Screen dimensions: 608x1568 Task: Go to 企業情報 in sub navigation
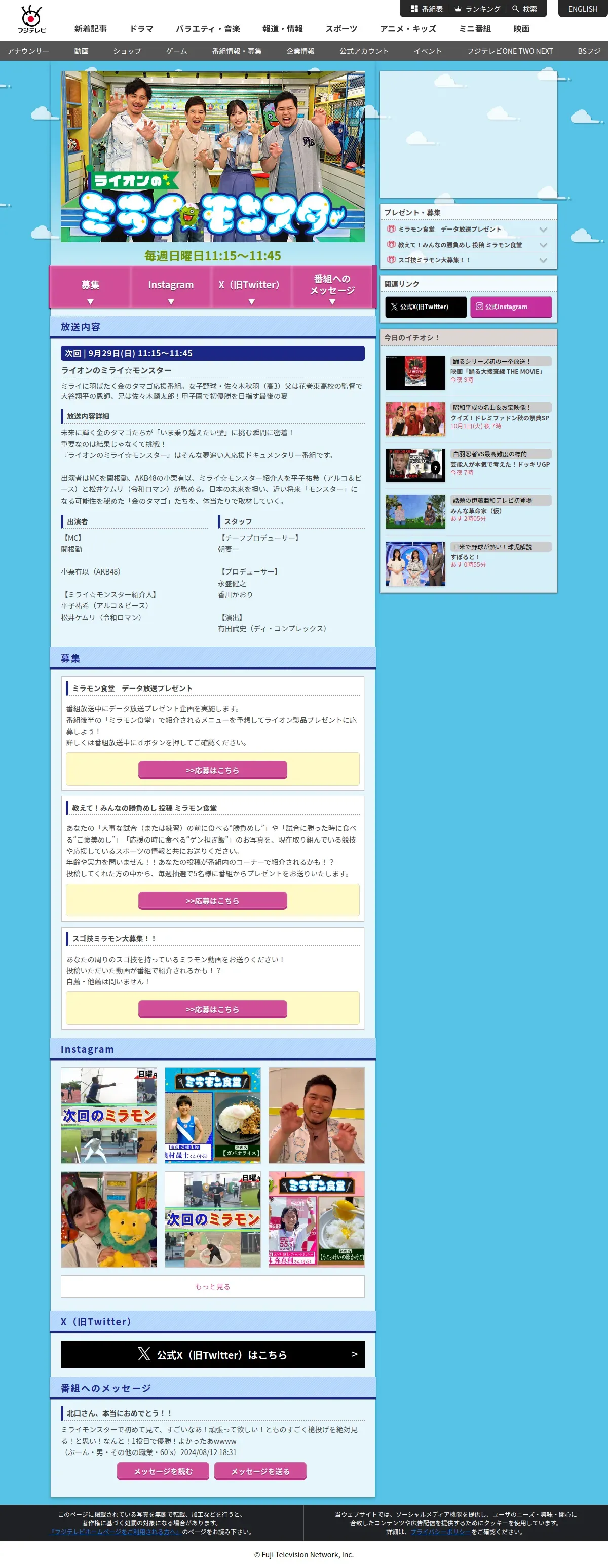click(x=300, y=51)
